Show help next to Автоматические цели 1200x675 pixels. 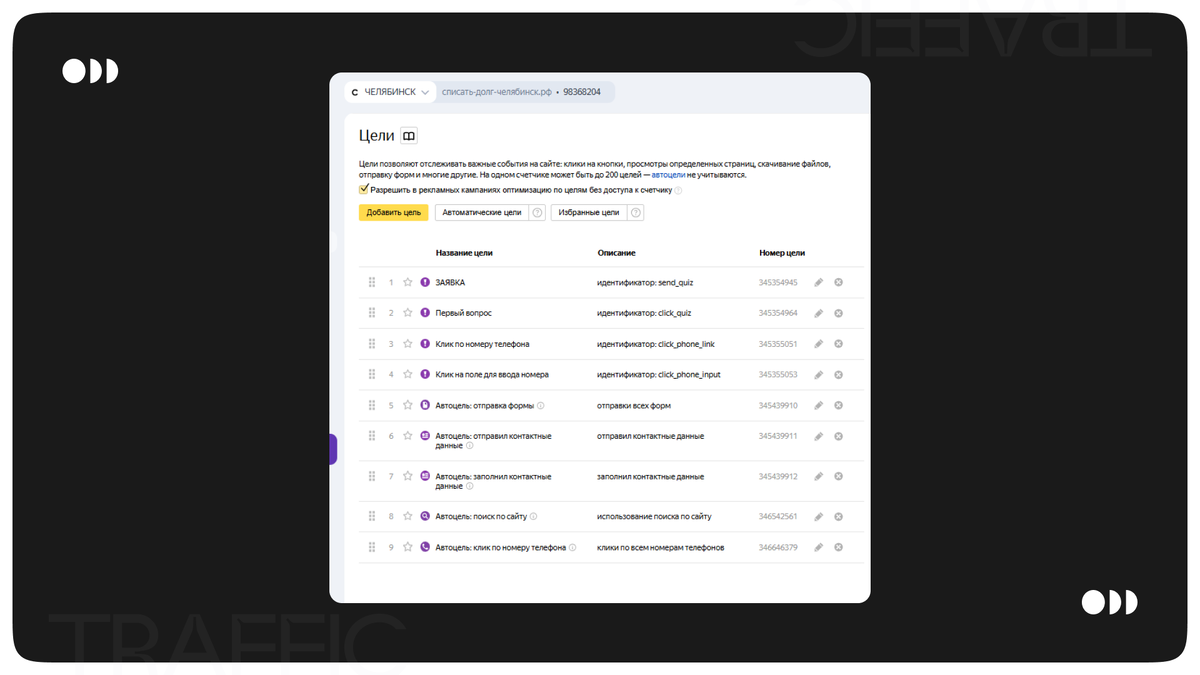pyautogui.click(x=537, y=213)
